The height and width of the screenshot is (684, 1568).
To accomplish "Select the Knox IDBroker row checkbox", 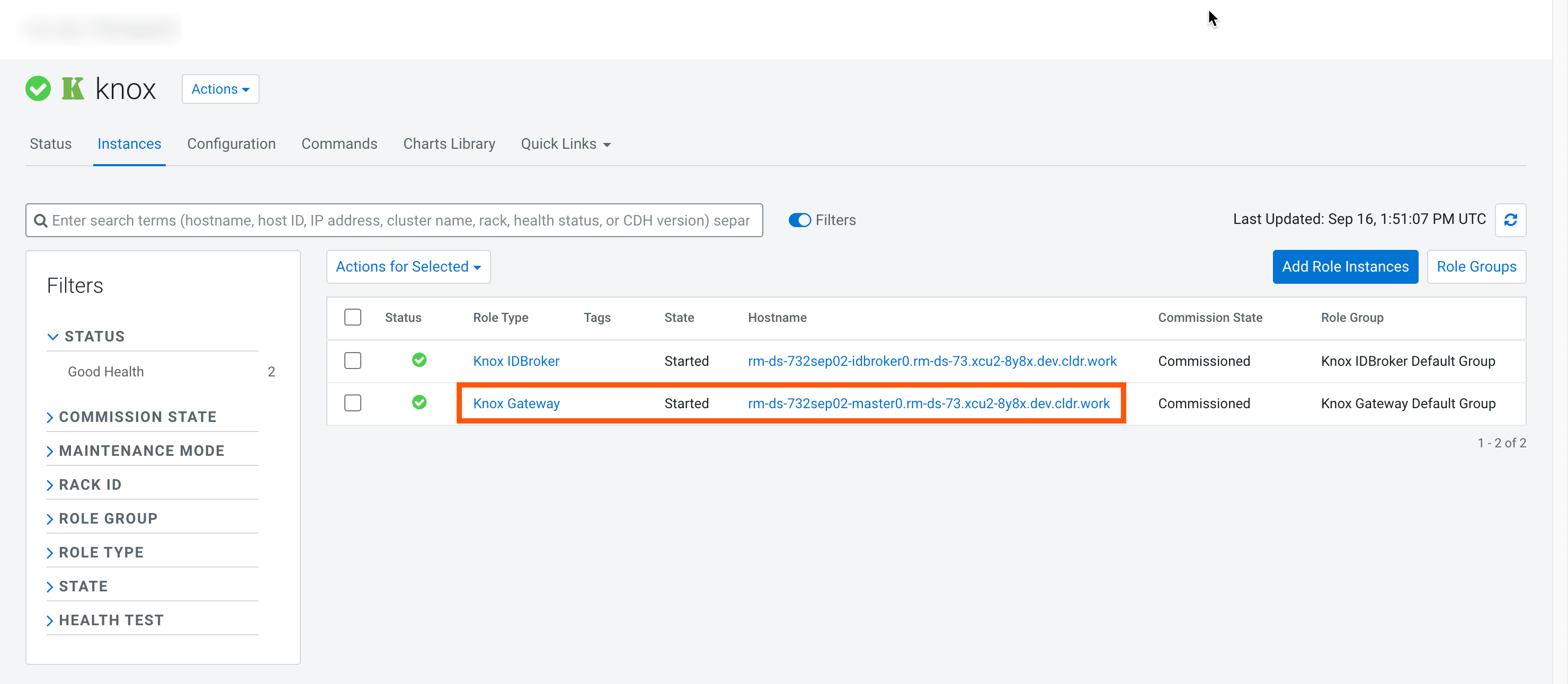I will coord(352,360).
